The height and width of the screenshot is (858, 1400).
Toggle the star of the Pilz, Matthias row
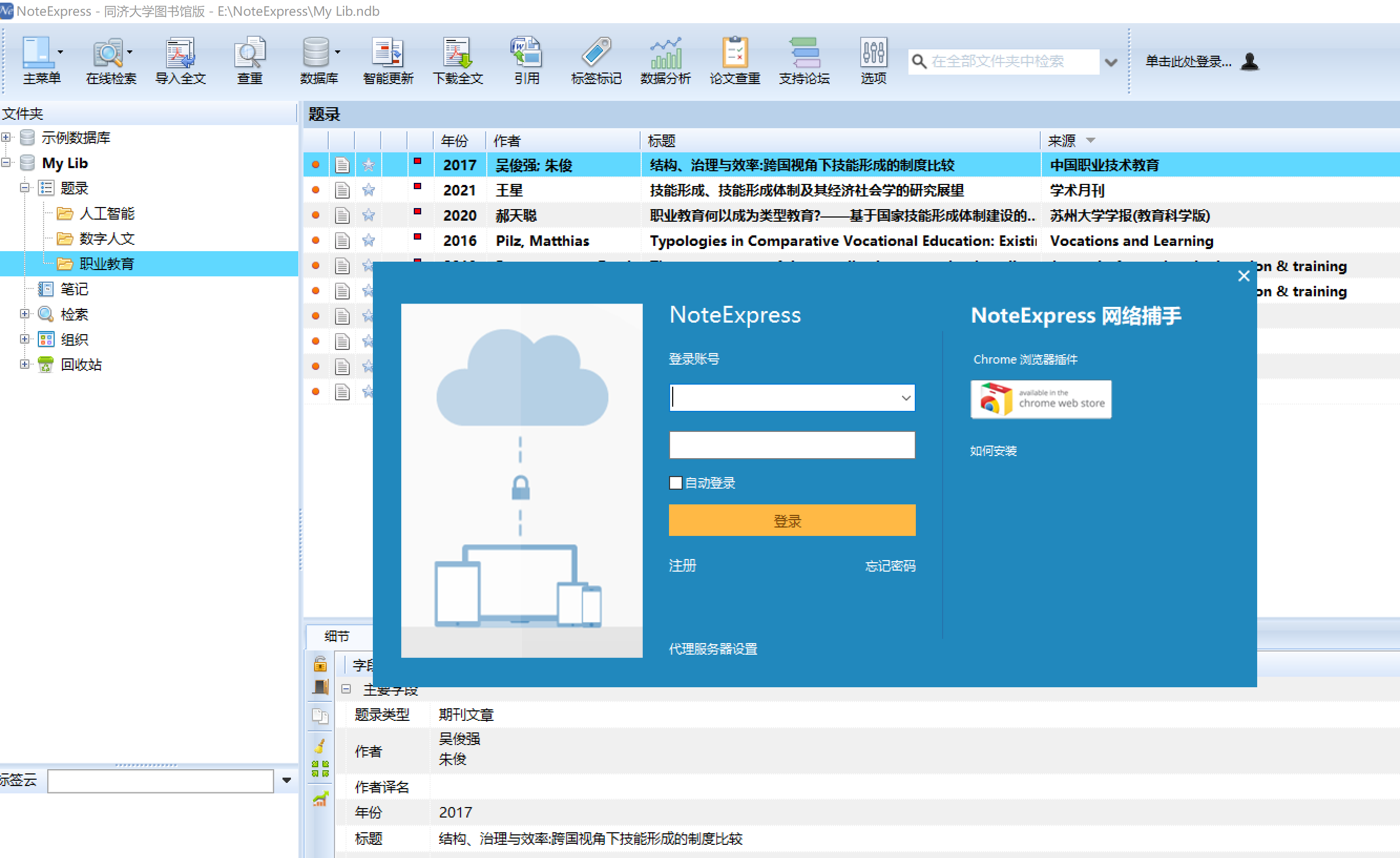[x=369, y=240]
